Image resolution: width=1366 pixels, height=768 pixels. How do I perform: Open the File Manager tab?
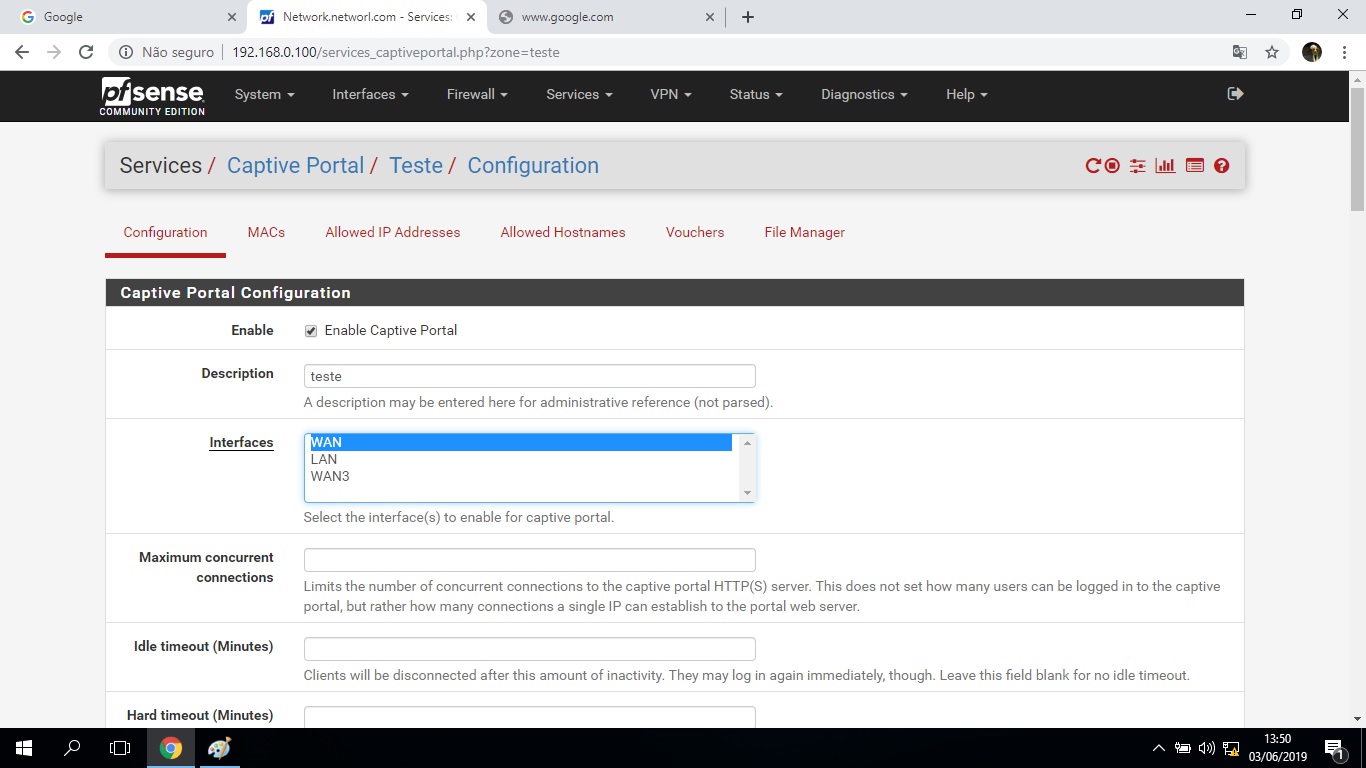tap(804, 232)
